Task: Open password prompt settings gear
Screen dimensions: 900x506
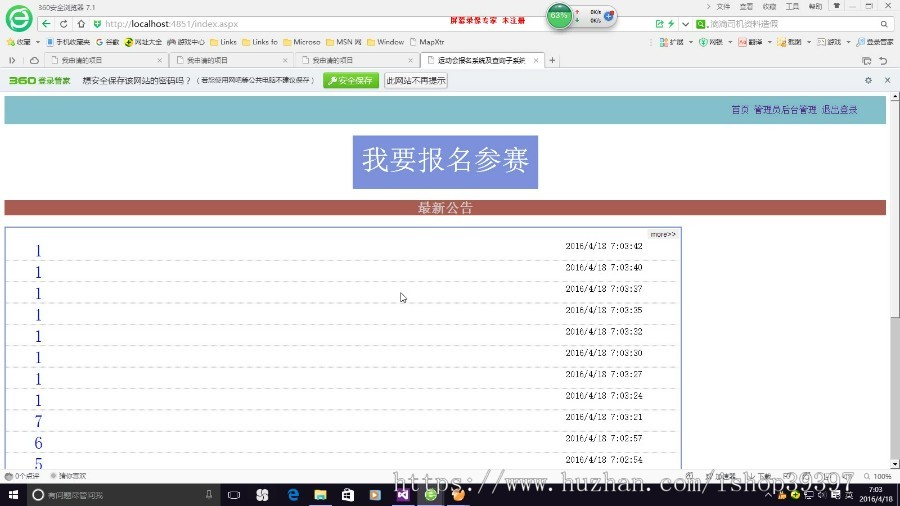Action: 868,80
